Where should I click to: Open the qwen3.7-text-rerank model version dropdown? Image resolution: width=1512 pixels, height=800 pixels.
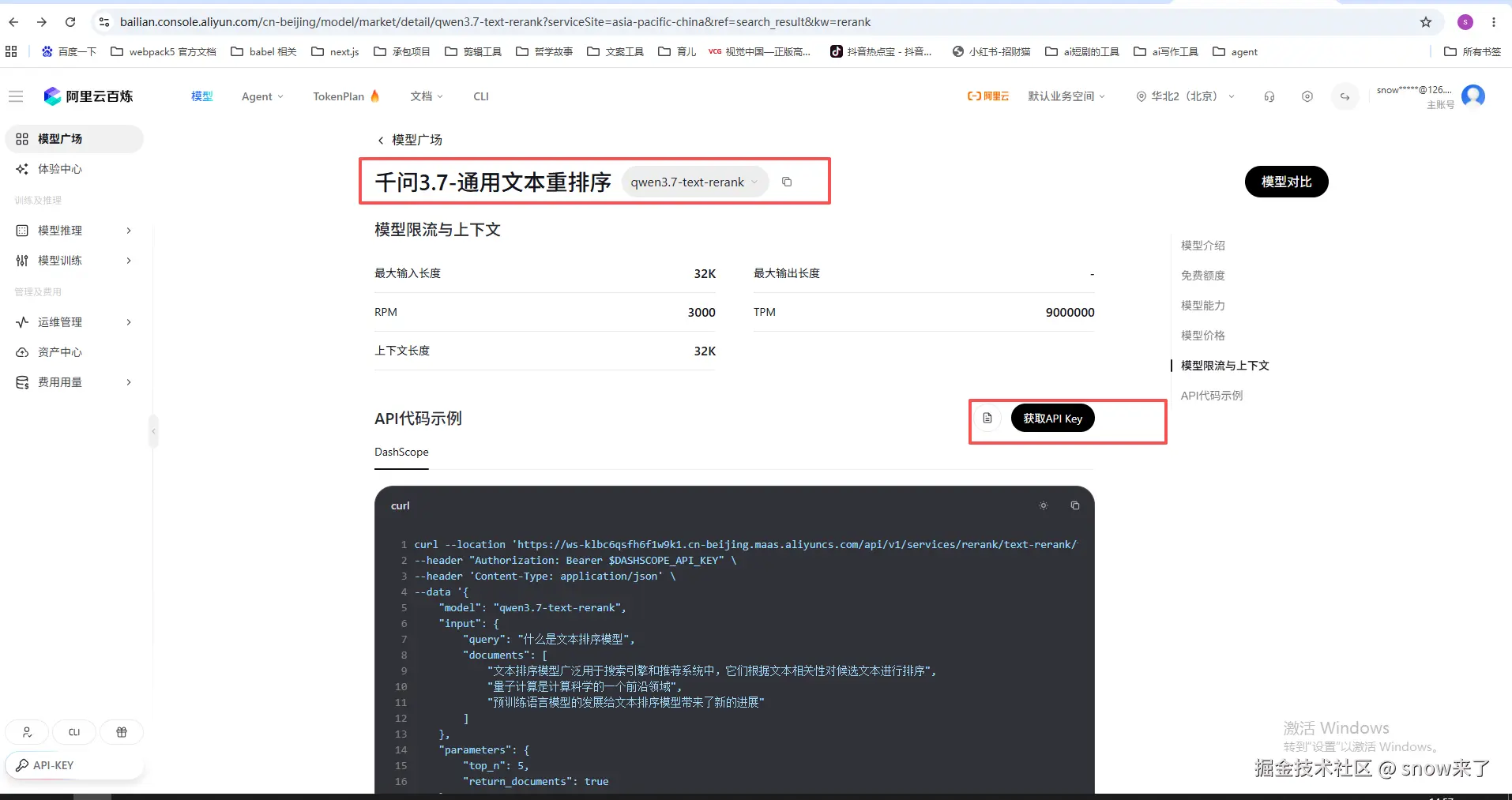click(x=695, y=182)
